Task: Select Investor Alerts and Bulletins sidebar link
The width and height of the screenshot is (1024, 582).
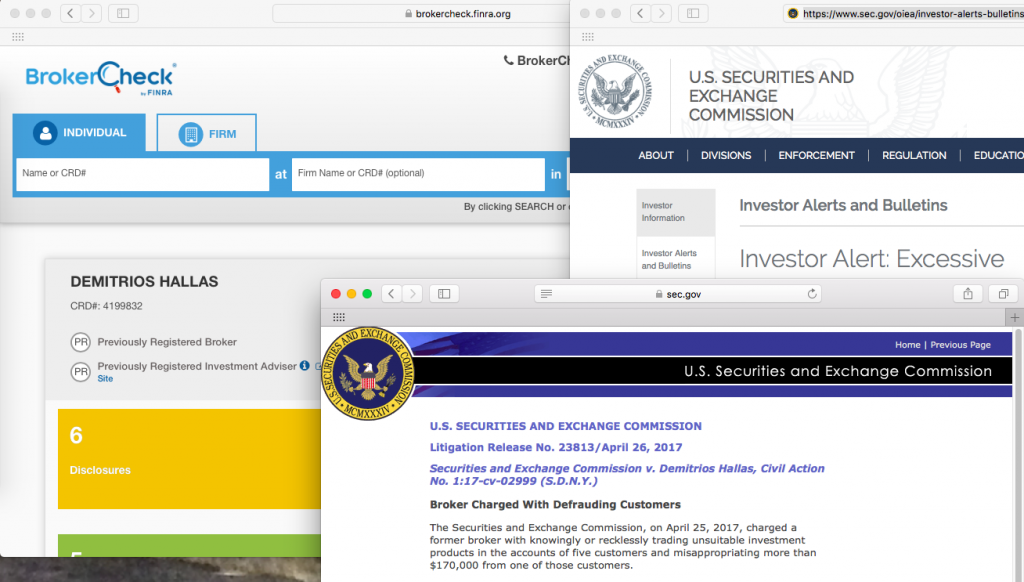Action: pyautogui.click(x=676, y=259)
